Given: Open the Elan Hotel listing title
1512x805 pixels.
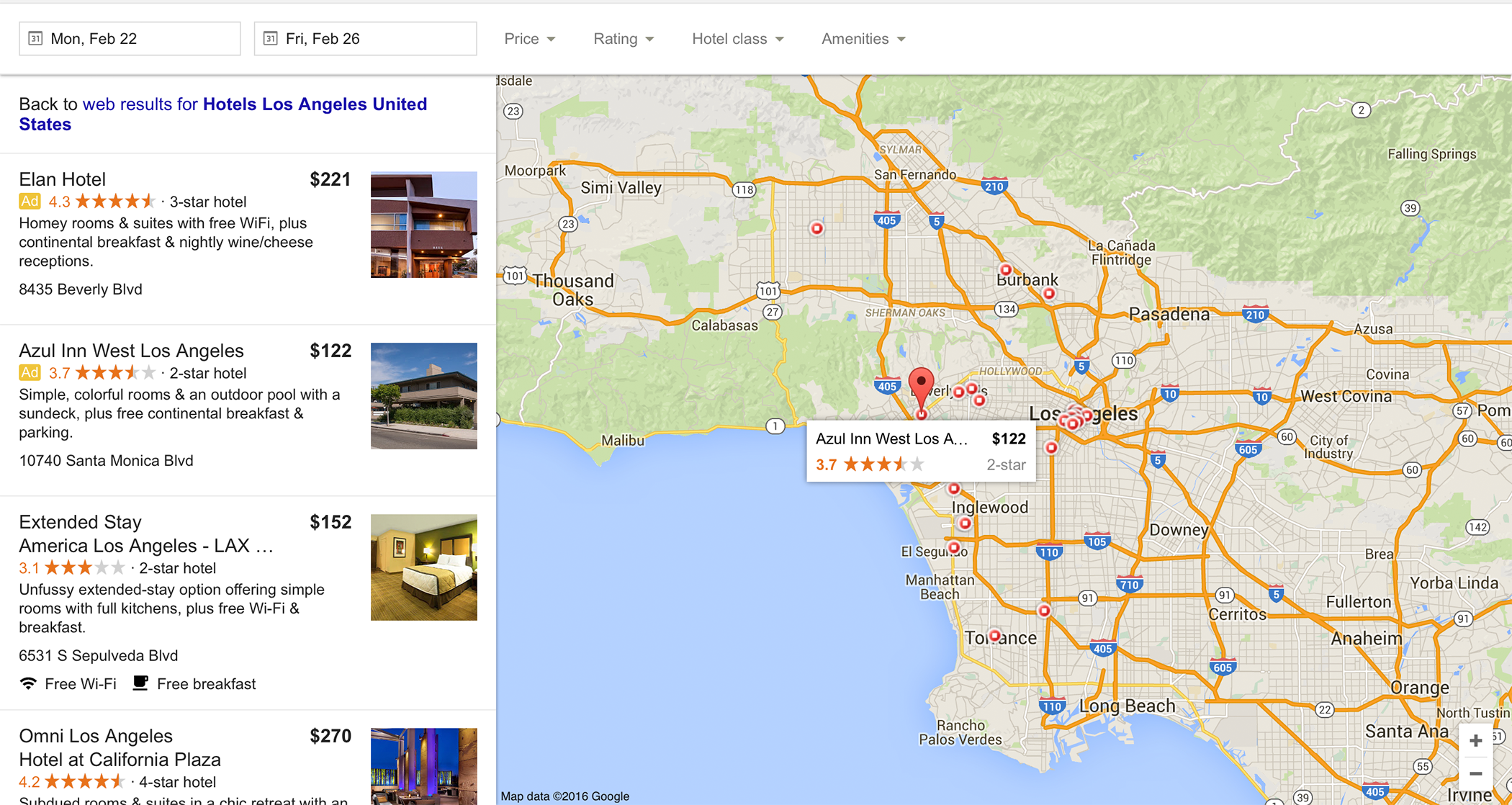Looking at the screenshot, I should tap(62, 179).
